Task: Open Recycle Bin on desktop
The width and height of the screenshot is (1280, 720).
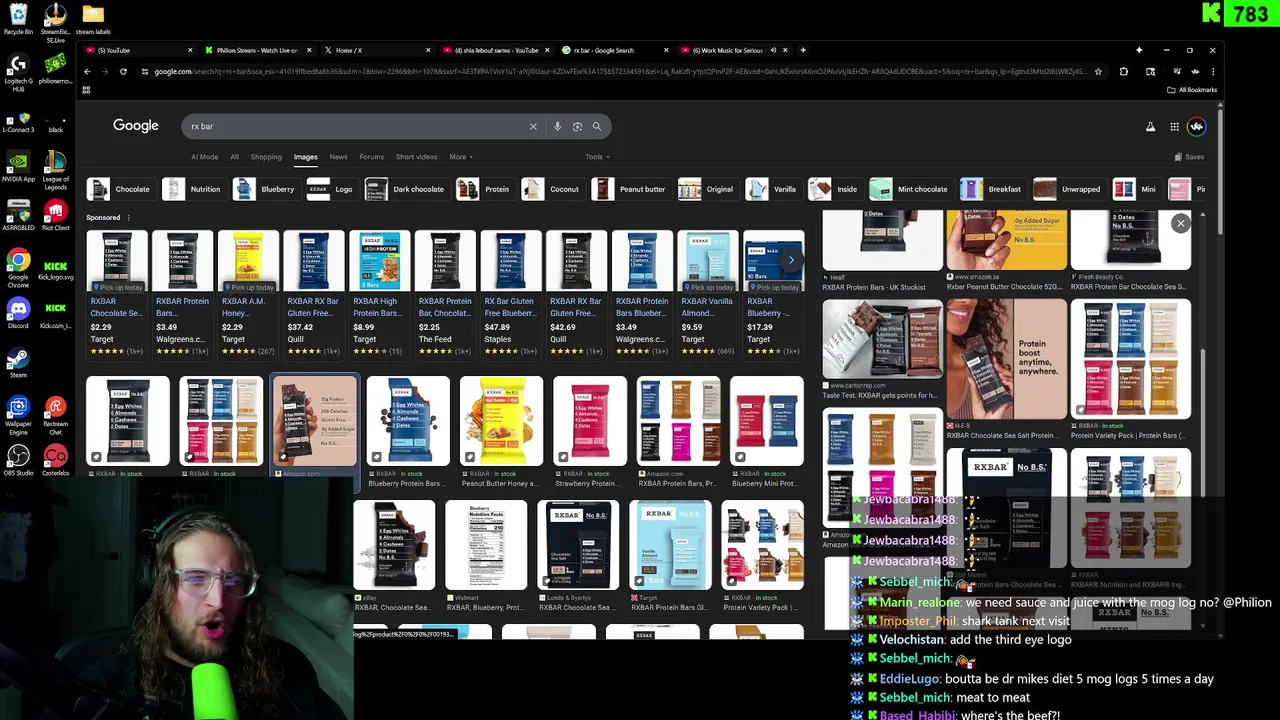Action: pos(18,19)
